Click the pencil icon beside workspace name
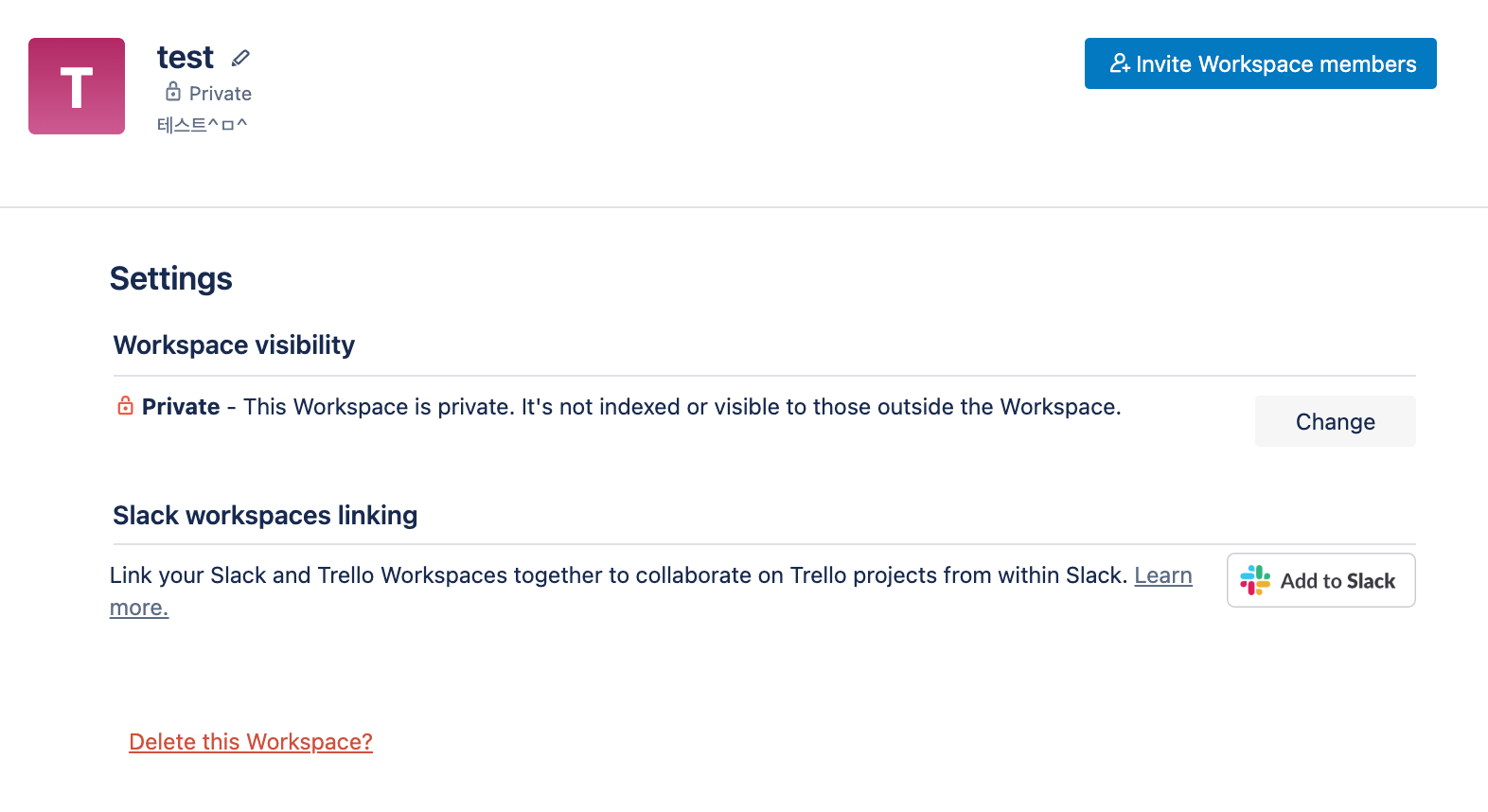 tap(240, 58)
